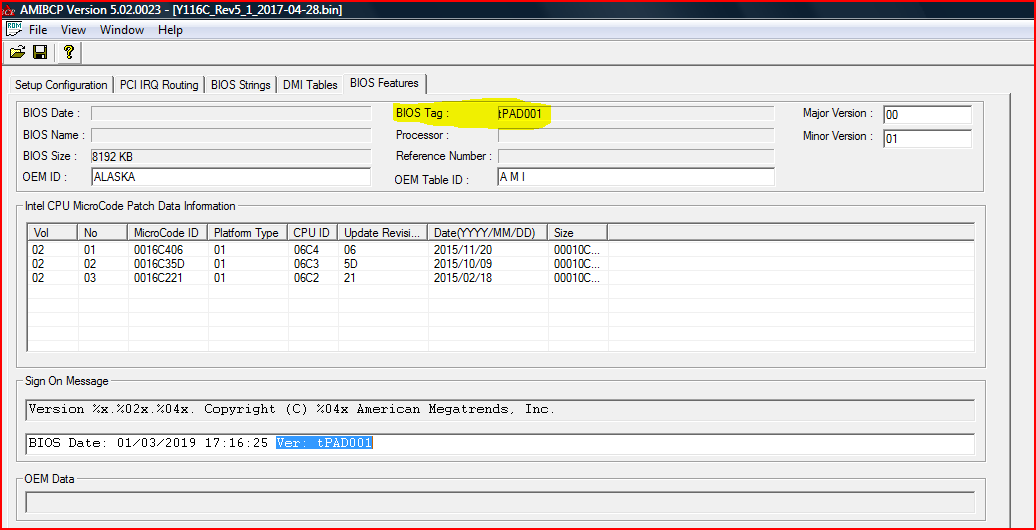This screenshot has width=1036, height=530.
Task: Select the DMI Tables tab
Action: tap(310, 85)
